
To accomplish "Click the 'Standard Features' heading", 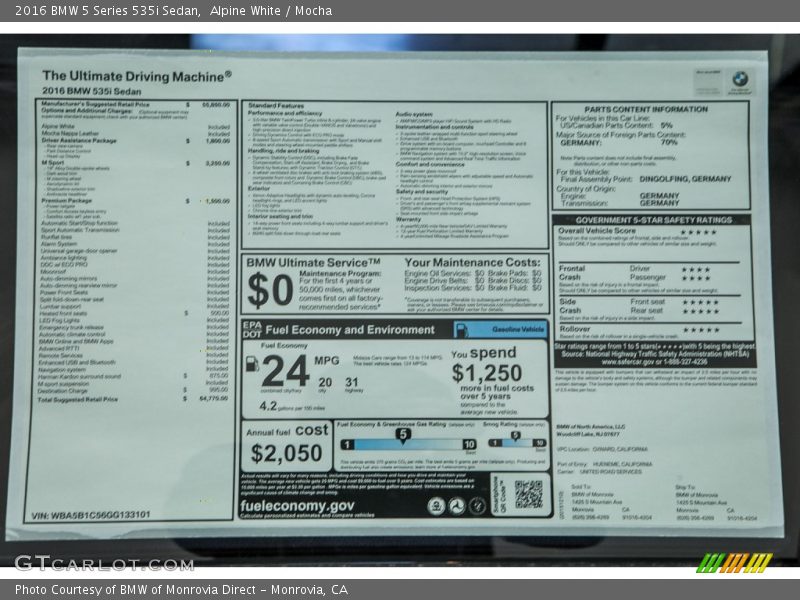I will pyautogui.click(x=276, y=106).
